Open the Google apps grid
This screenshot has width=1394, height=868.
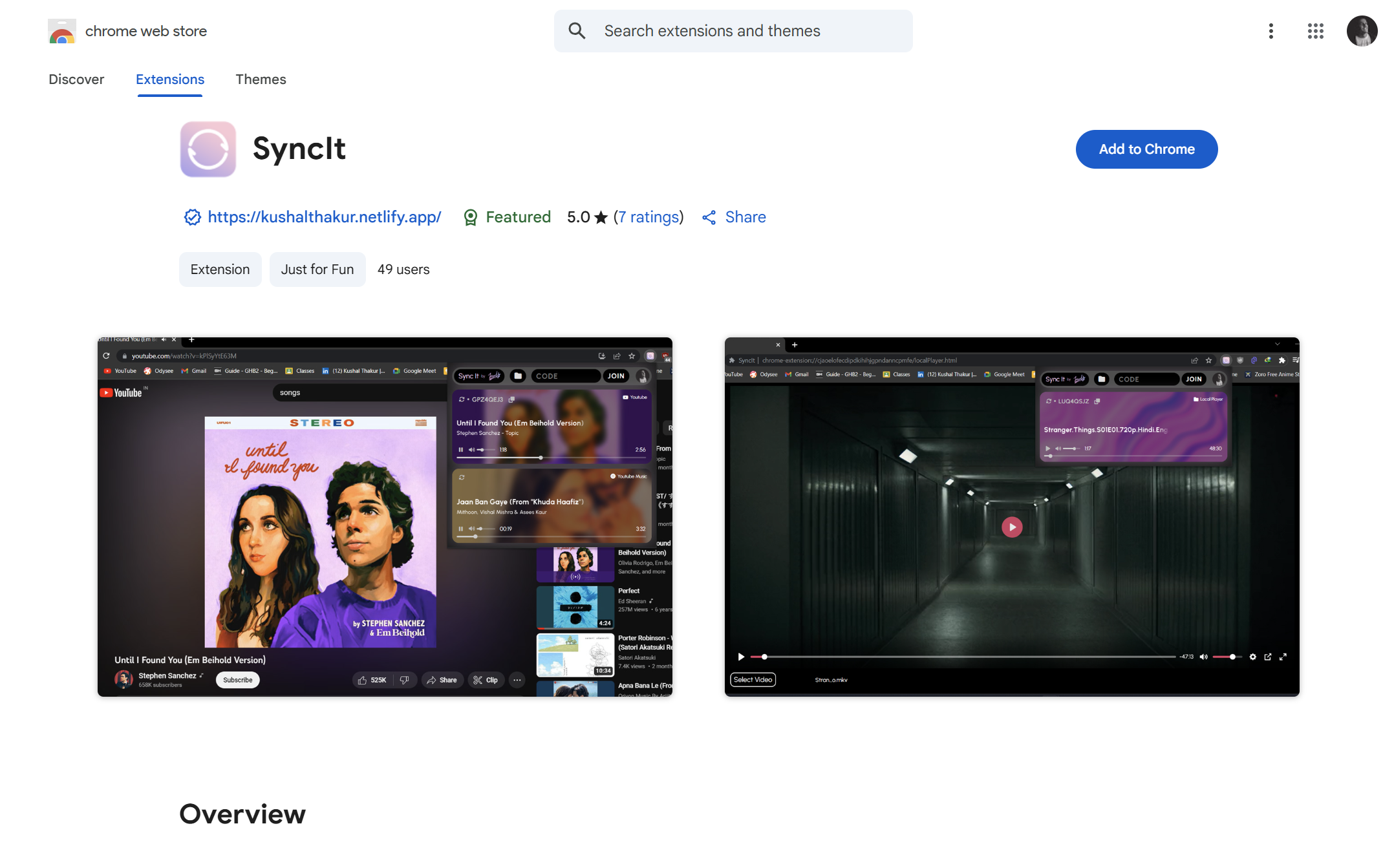click(1315, 31)
